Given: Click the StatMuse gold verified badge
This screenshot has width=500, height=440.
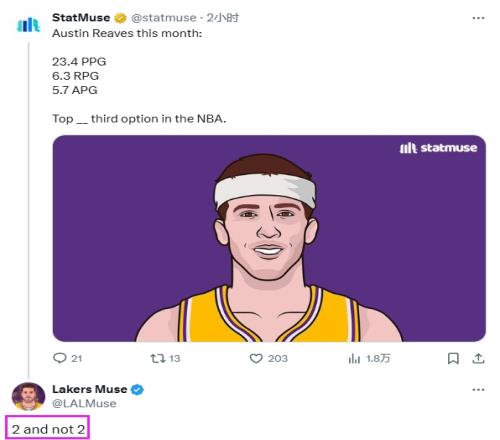Looking at the screenshot, I should coord(120,18).
